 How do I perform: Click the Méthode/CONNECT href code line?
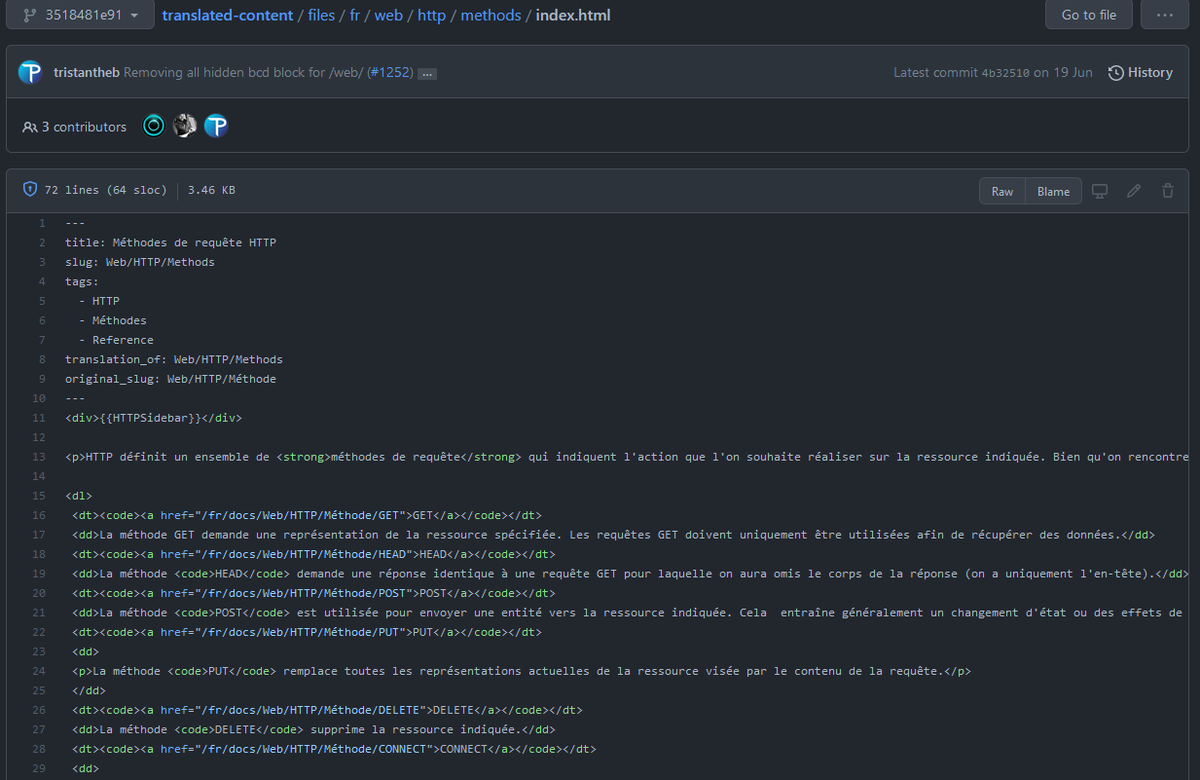click(x=334, y=749)
